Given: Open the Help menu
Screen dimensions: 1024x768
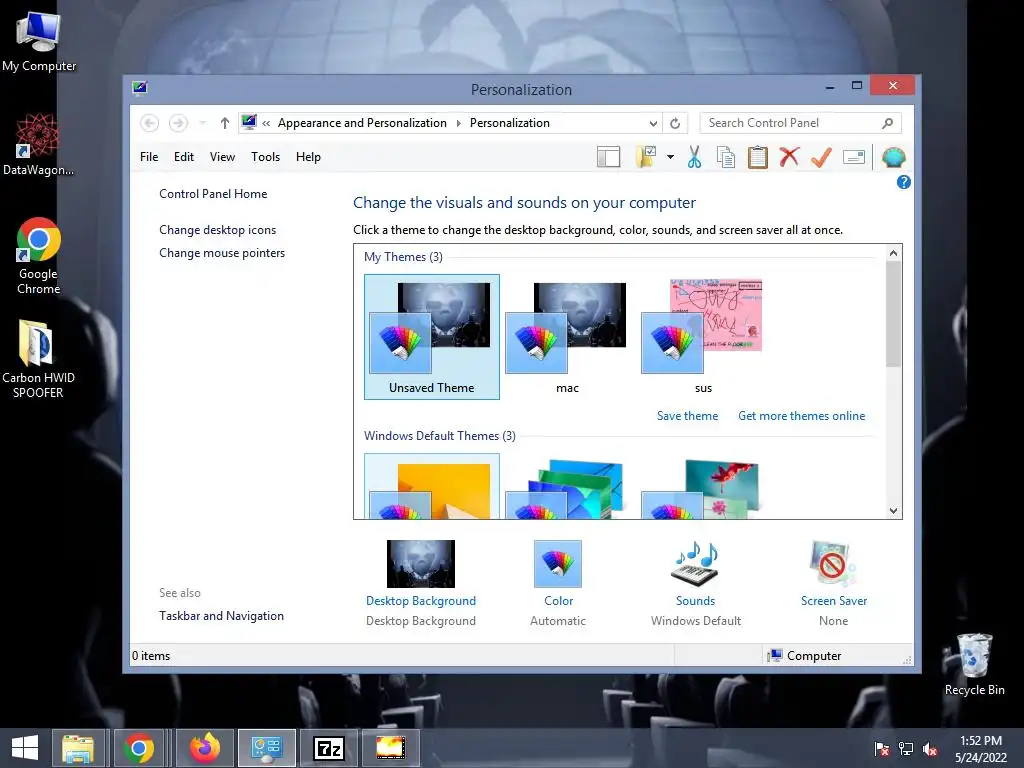Looking at the screenshot, I should point(308,157).
